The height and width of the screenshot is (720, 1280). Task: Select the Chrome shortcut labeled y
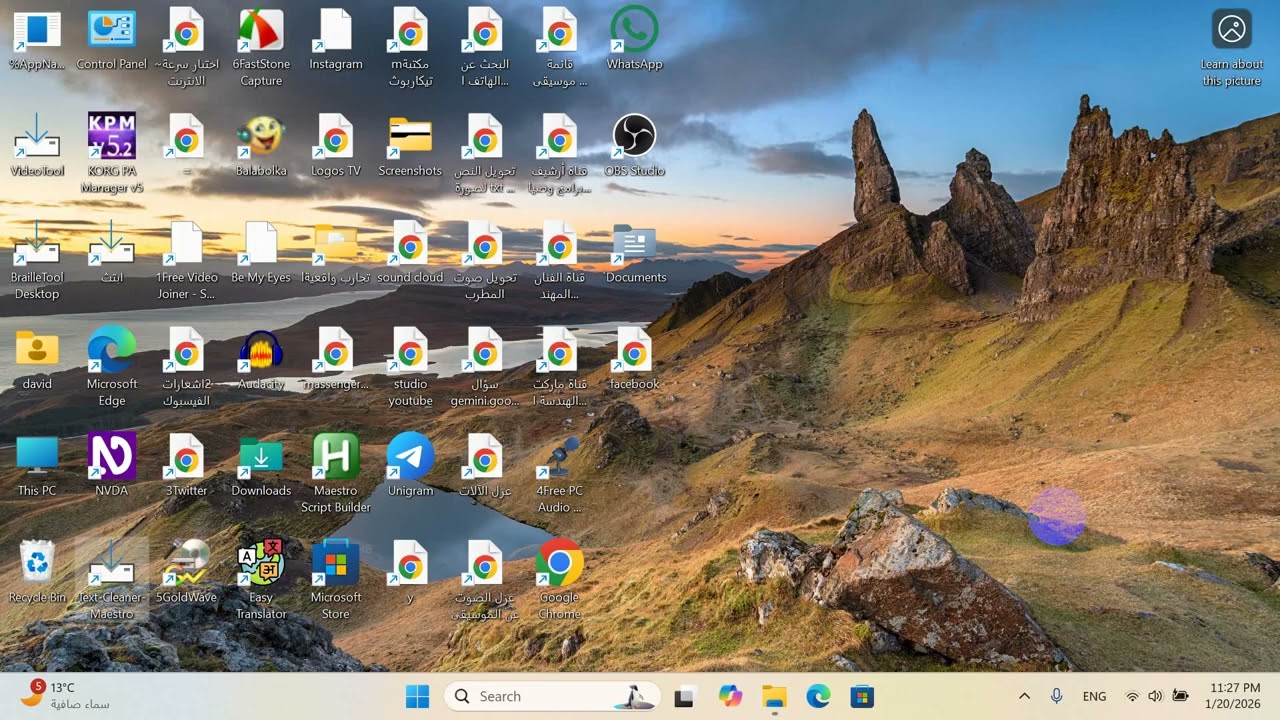[x=410, y=573]
